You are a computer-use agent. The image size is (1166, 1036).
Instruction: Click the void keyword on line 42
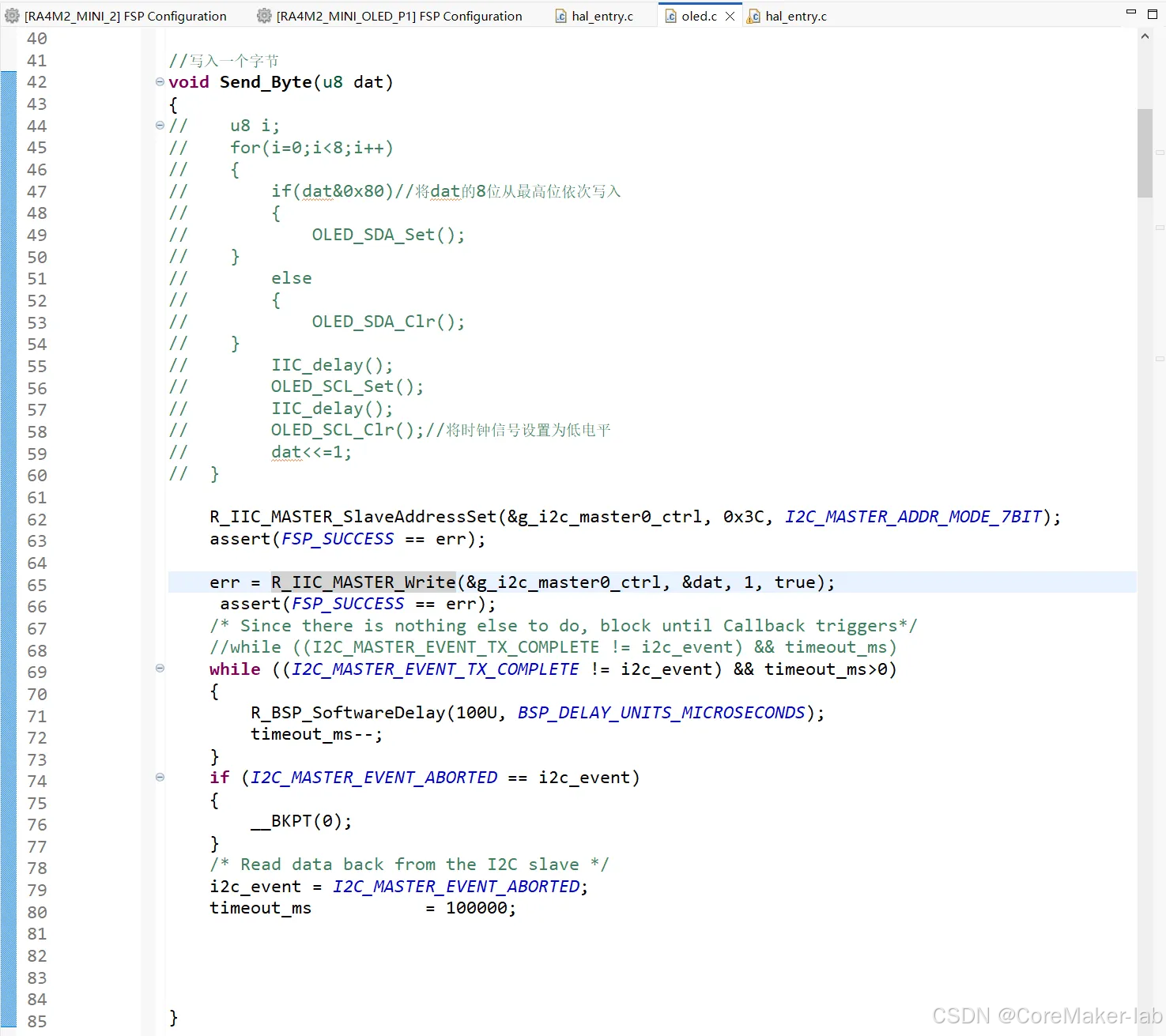(189, 82)
